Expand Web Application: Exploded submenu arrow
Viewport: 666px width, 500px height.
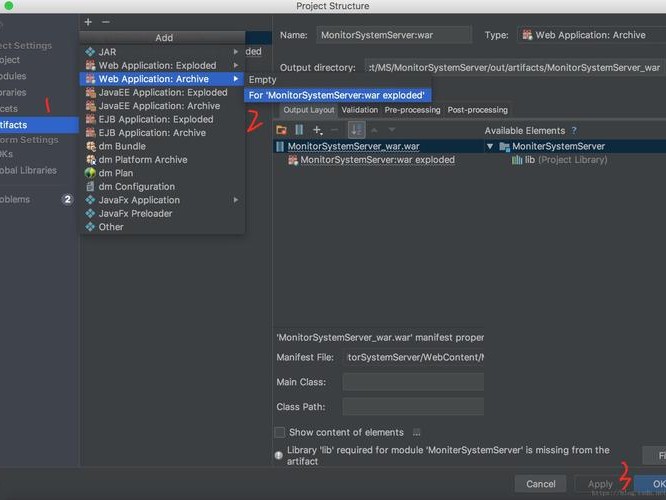pos(236,65)
